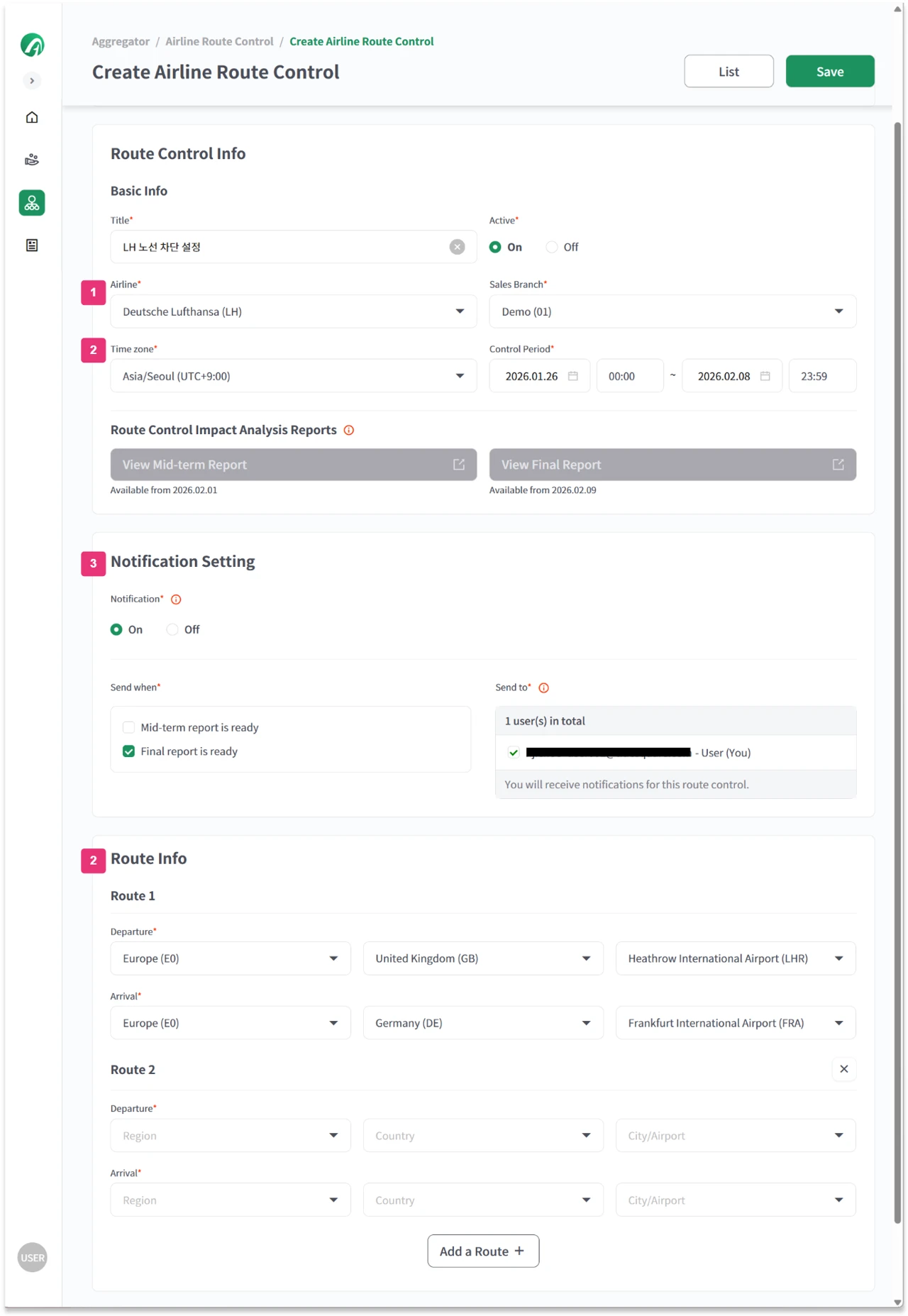Click View Mid-term Report button

coord(294,465)
